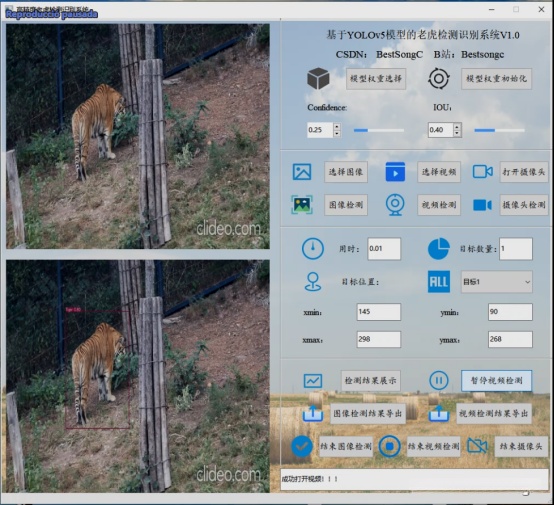Decrease Confidence value with down arrow

tap(337, 134)
